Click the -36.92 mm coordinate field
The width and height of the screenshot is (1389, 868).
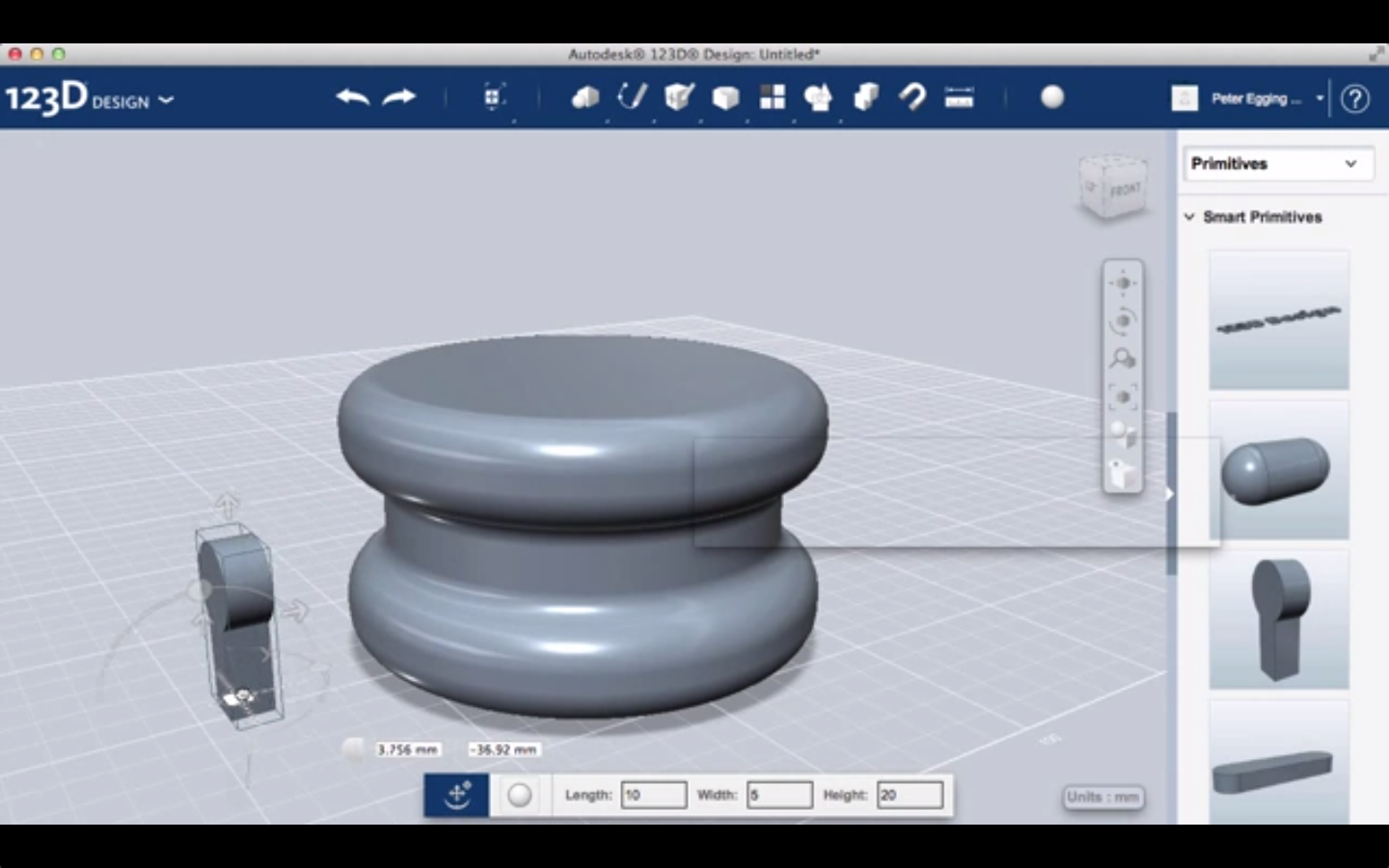[x=504, y=749]
